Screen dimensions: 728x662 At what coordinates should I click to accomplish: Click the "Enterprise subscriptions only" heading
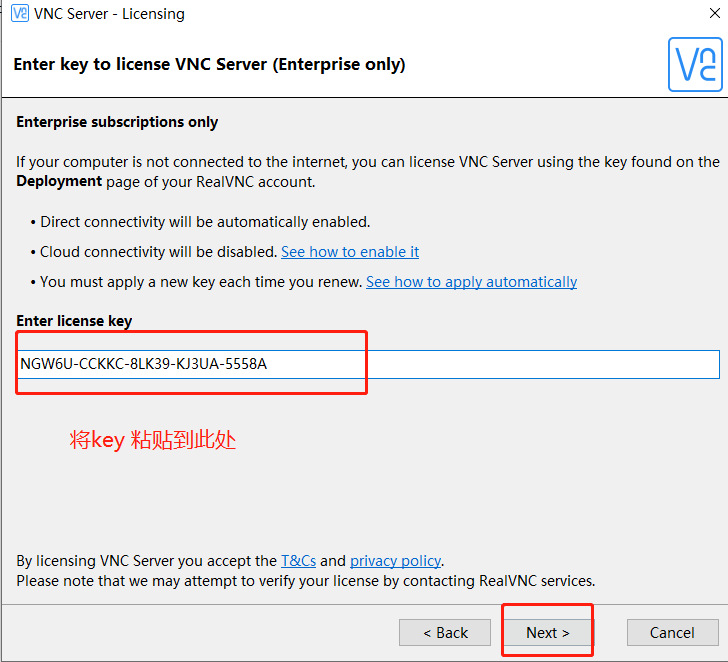(x=117, y=122)
